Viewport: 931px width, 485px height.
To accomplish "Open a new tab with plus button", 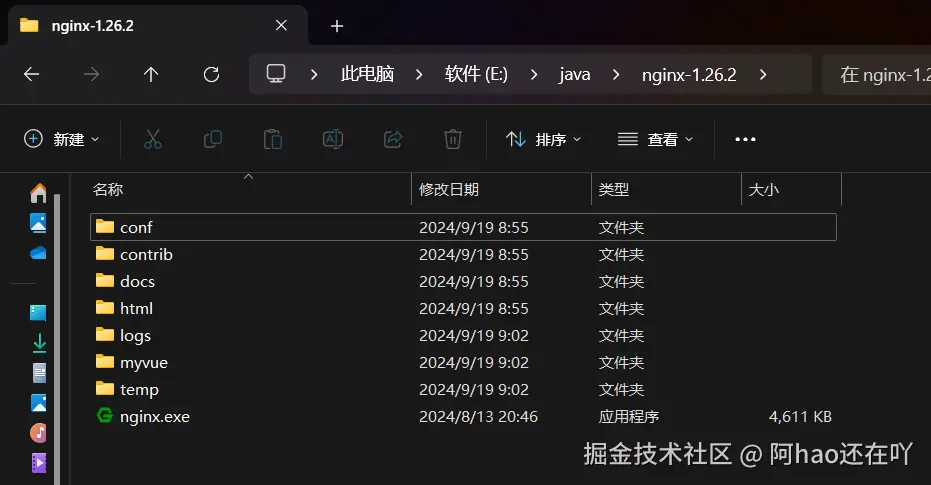I will click(x=337, y=26).
